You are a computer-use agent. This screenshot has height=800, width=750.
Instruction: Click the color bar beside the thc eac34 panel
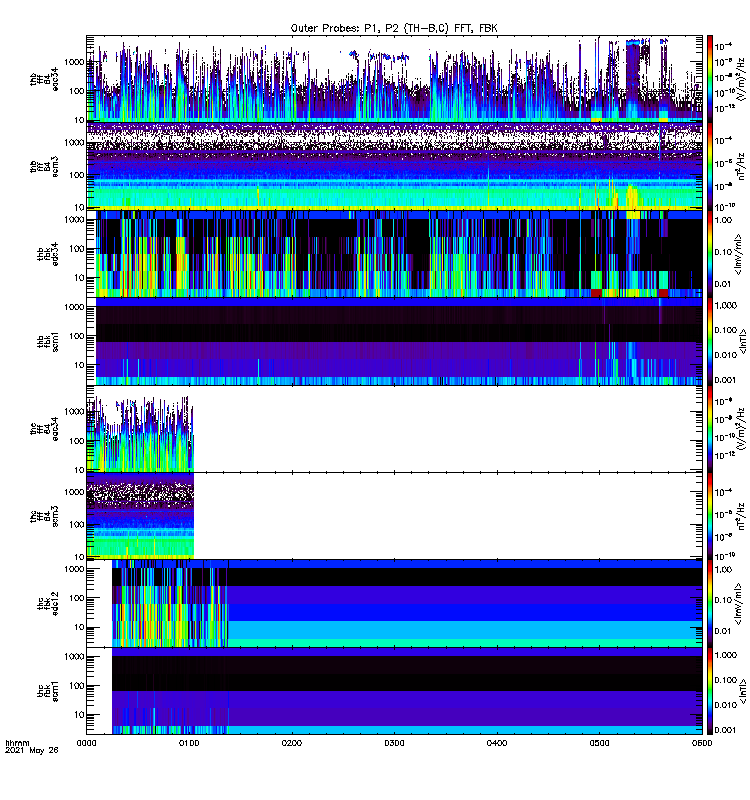[x=710, y=429]
